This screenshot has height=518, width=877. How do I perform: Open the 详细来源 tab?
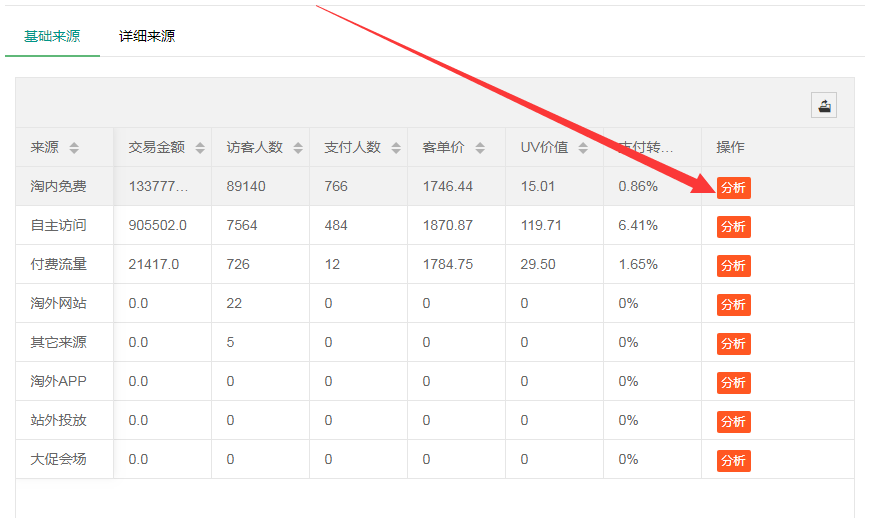147,36
